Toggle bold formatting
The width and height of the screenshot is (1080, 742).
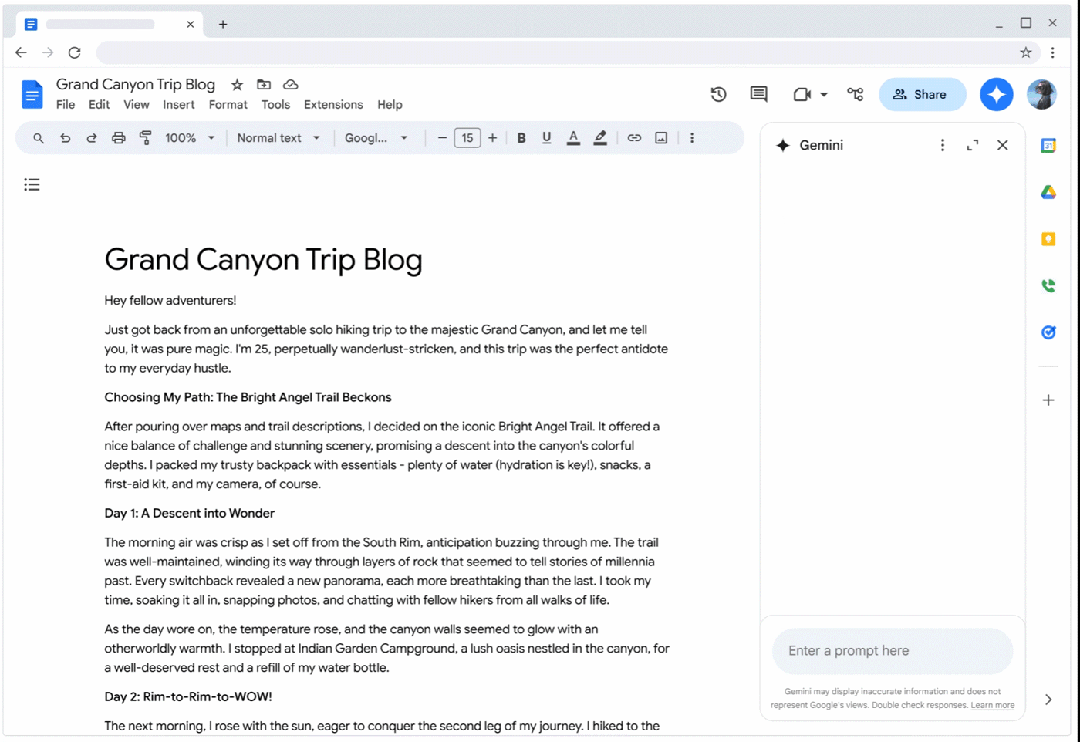pos(521,138)
